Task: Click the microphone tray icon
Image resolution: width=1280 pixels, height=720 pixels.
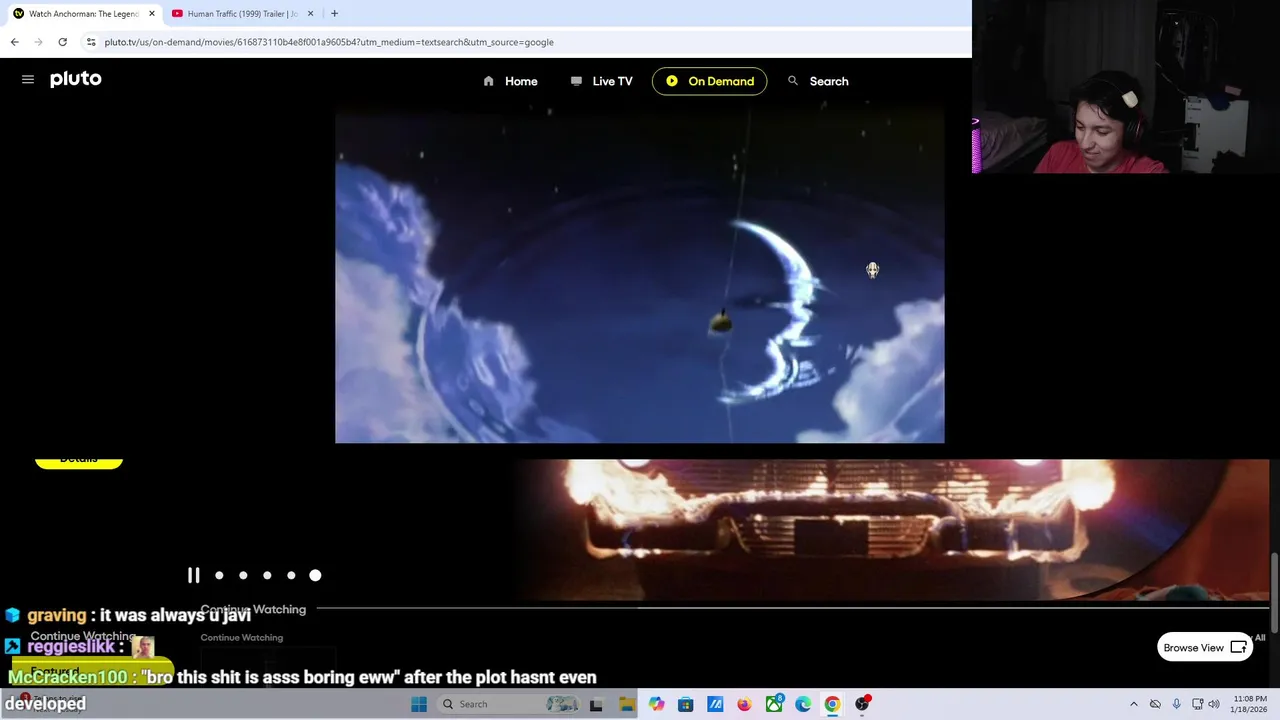Action: click(x=1176, y=704)
